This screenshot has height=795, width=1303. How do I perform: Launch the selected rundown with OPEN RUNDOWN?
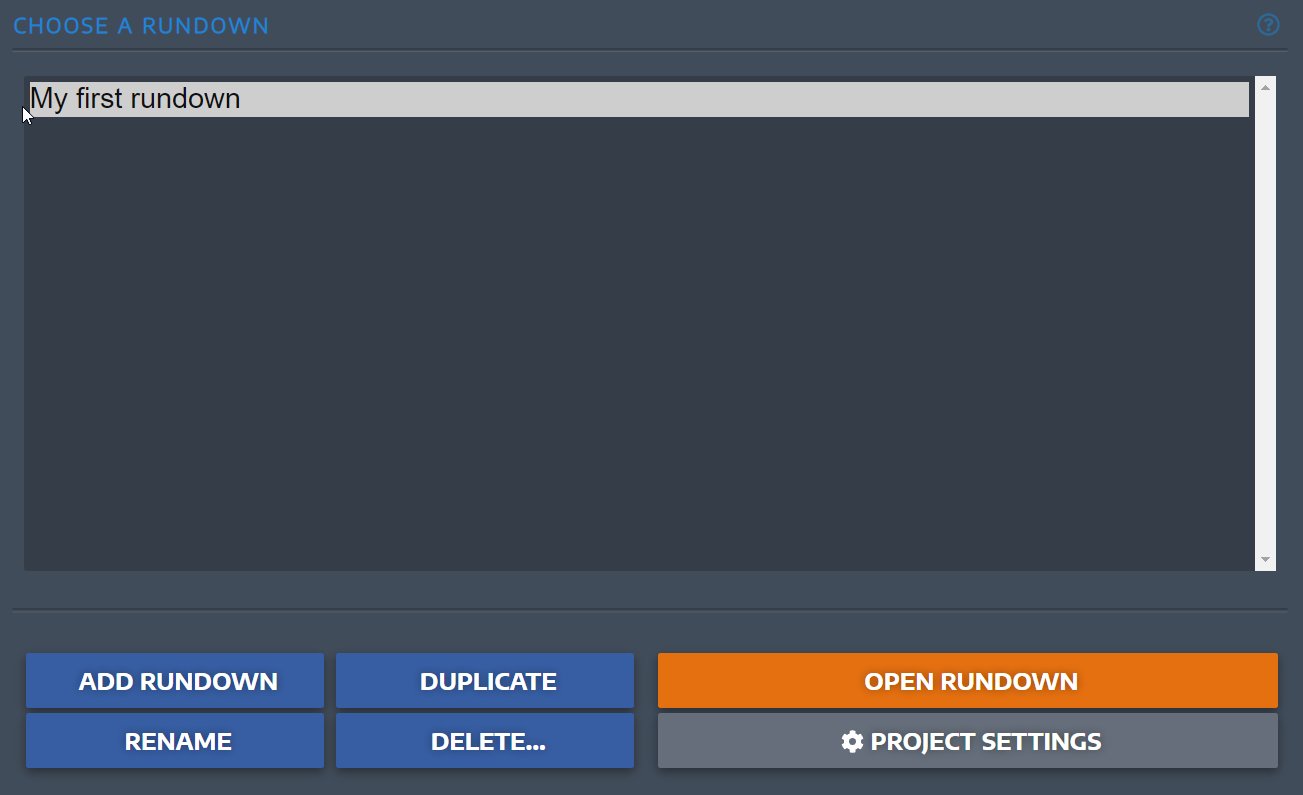pos(967,680)
